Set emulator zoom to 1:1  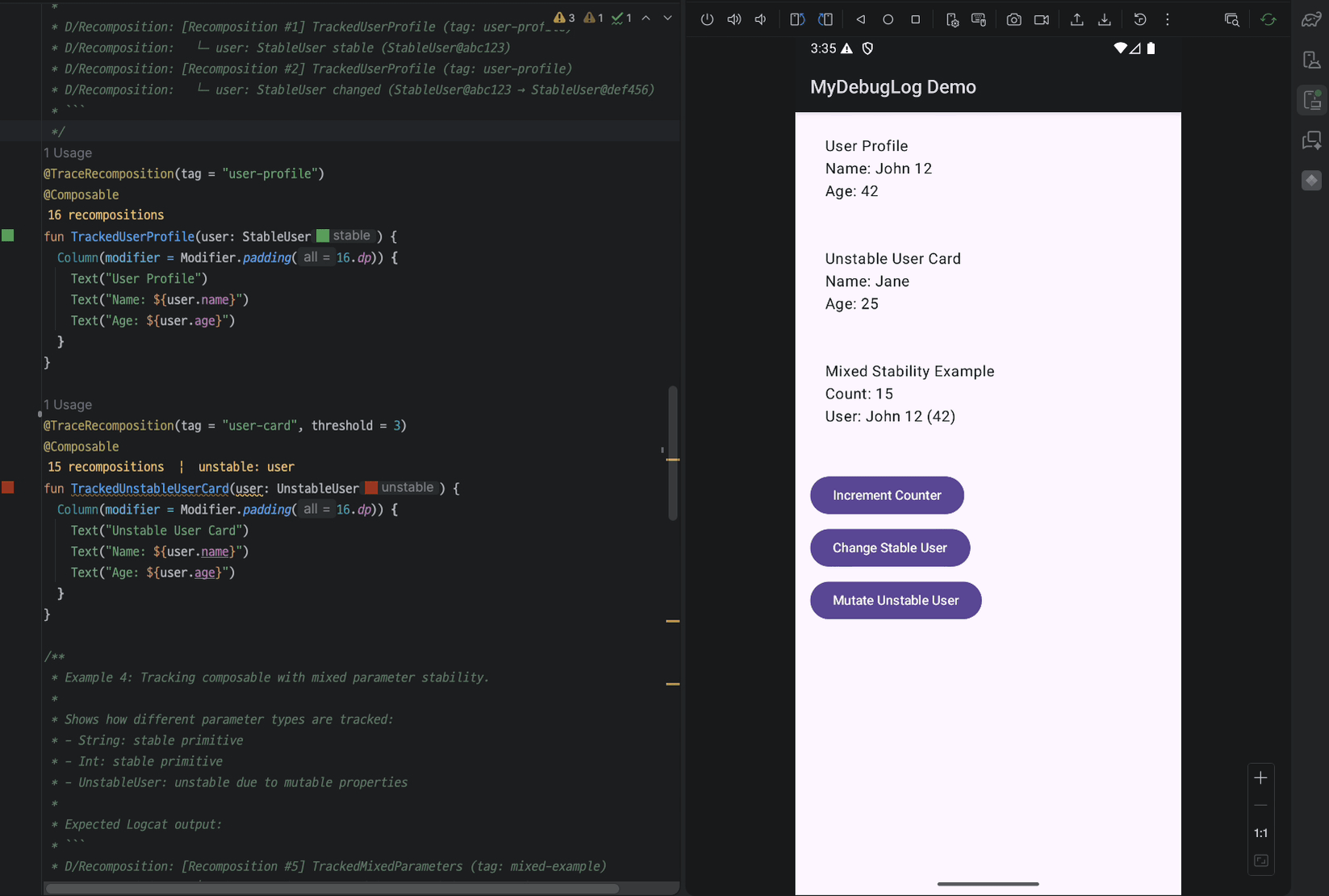pyautogui.click(x=1260, y=833)
